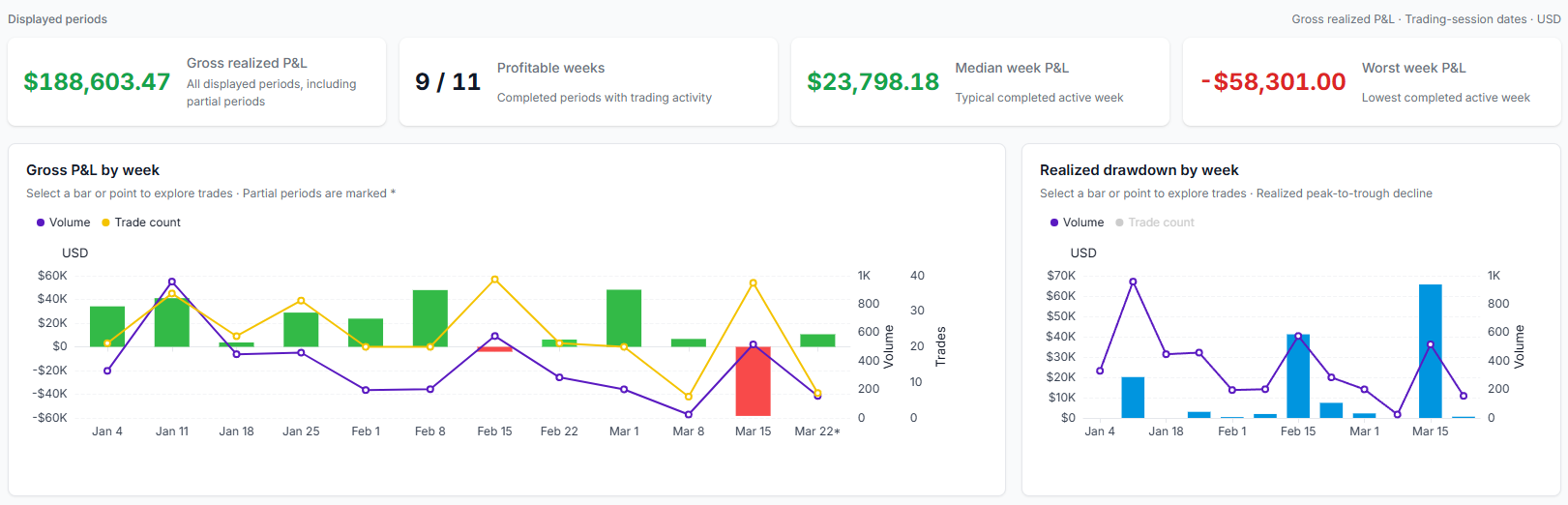Select the Jan 4 green P&L bar
This screenshot has height=505, width=1568.
pyautogui.click(x=107, y=326)
